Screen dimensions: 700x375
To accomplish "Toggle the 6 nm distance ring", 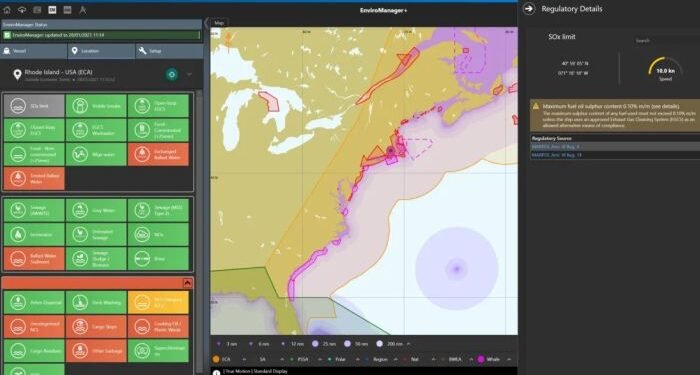I will tap(250, 344).
